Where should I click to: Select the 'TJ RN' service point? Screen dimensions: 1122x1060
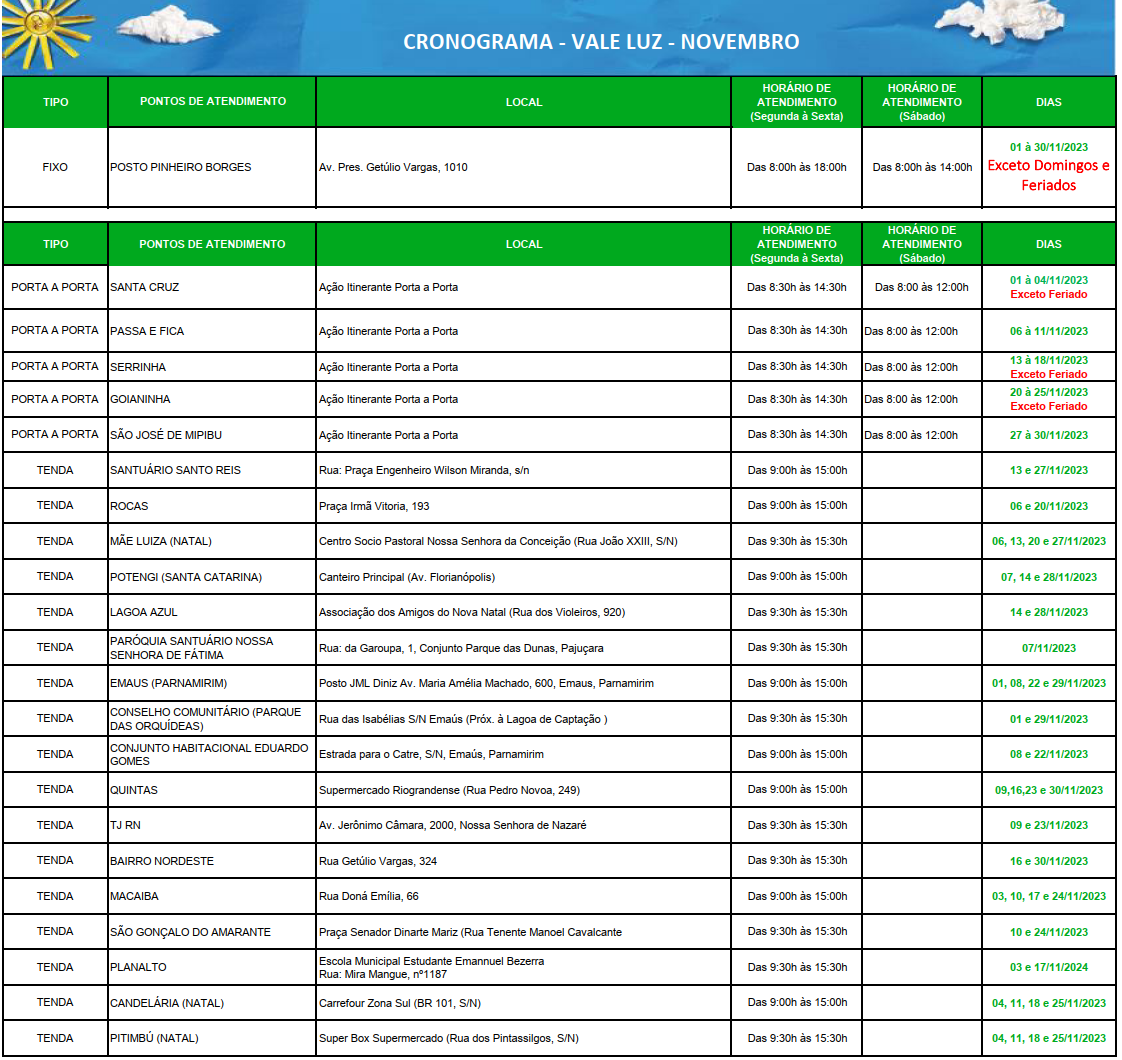[x=125, y=825]
